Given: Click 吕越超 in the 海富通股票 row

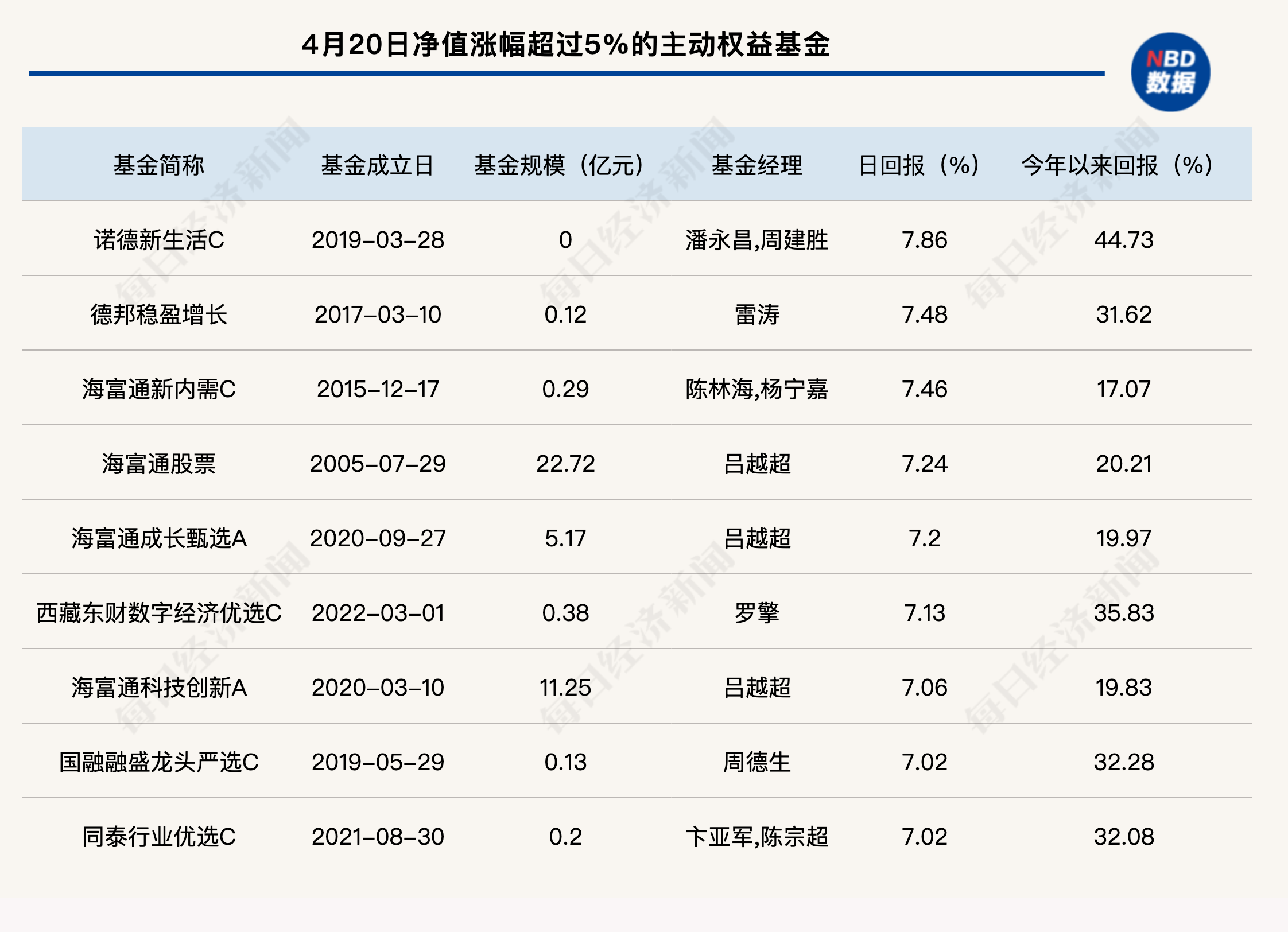Looking at the screenshot, I should tap(756, 464).
